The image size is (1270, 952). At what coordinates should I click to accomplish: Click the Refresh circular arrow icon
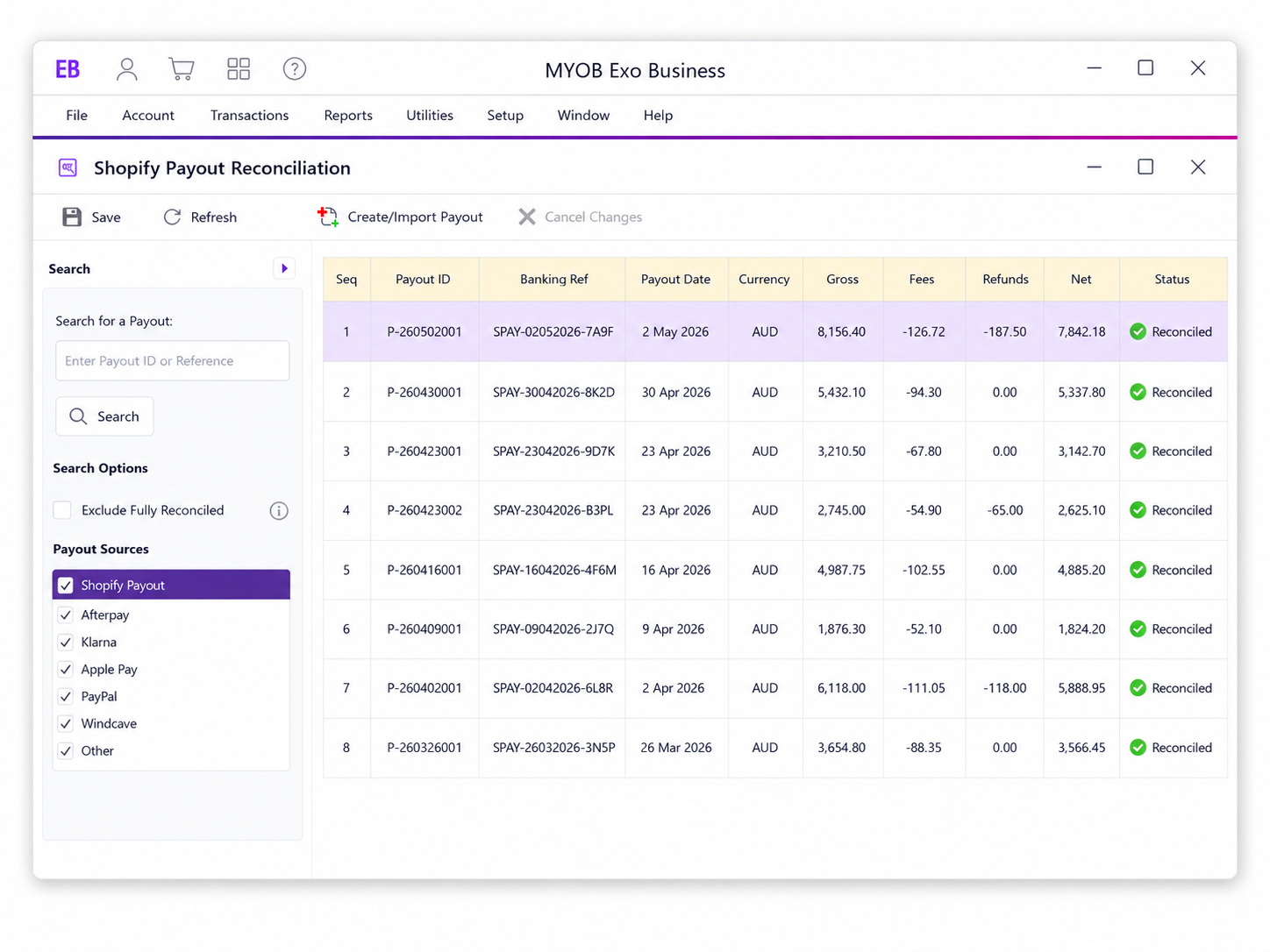[x=172, y=217]
